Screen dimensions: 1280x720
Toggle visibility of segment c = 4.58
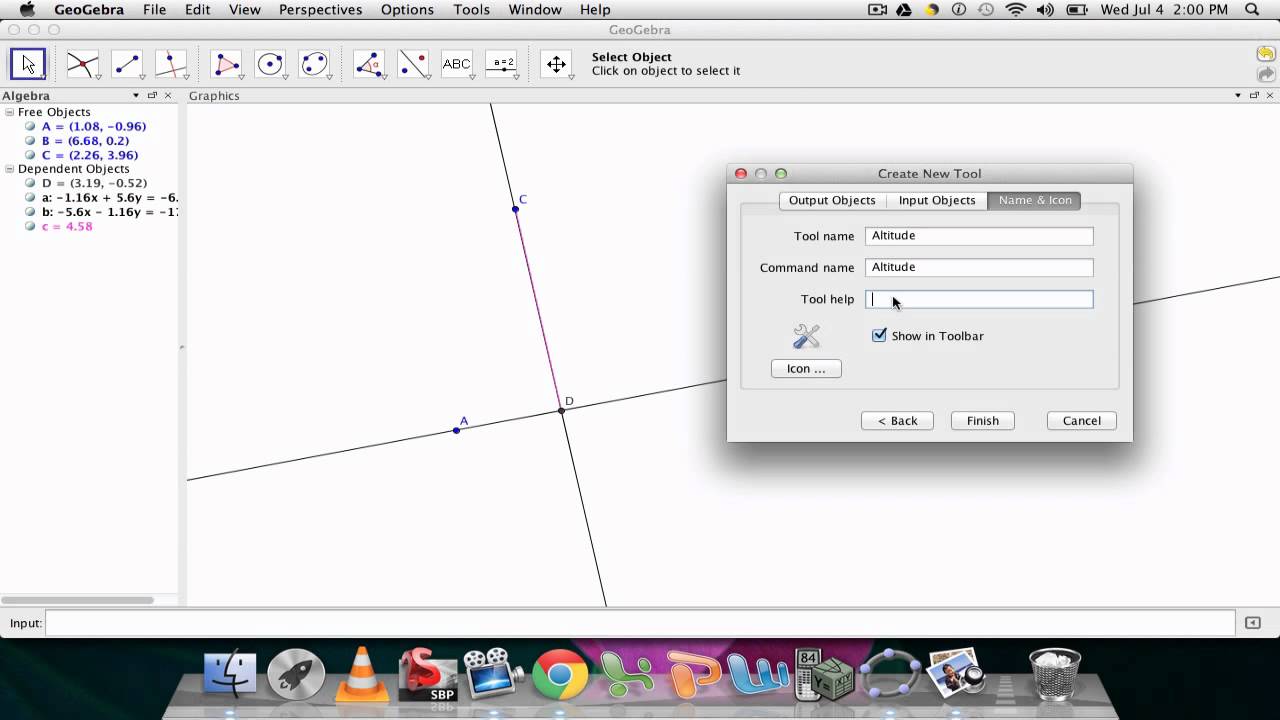click(x=31, y=226)
